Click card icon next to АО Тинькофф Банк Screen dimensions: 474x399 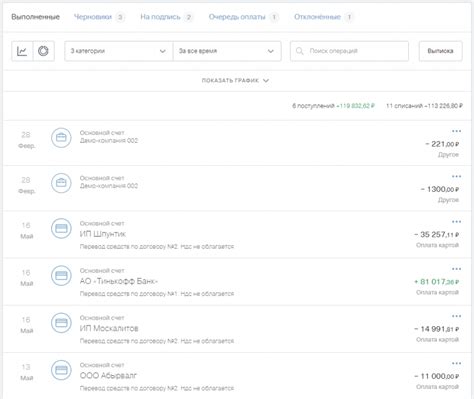click(61, 276)
